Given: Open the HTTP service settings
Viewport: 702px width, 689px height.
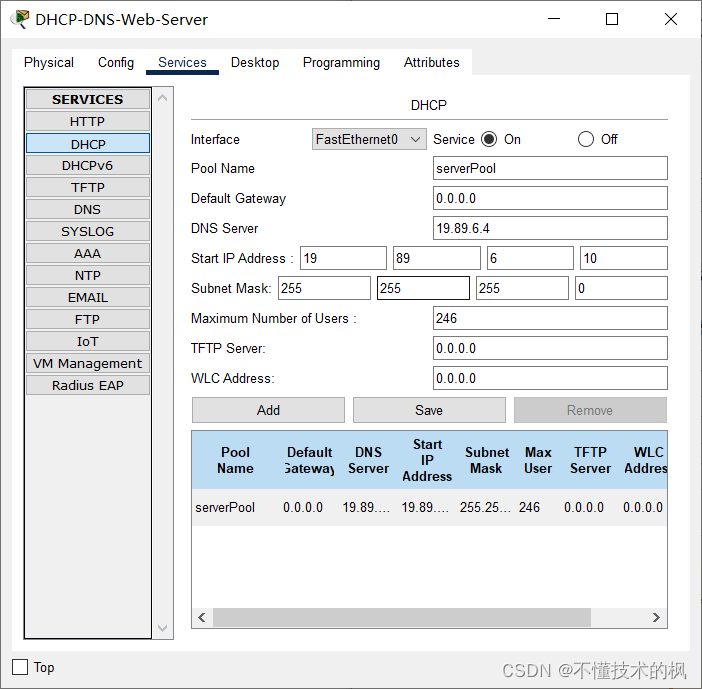Looking at the screenshot, I should 88,121.
